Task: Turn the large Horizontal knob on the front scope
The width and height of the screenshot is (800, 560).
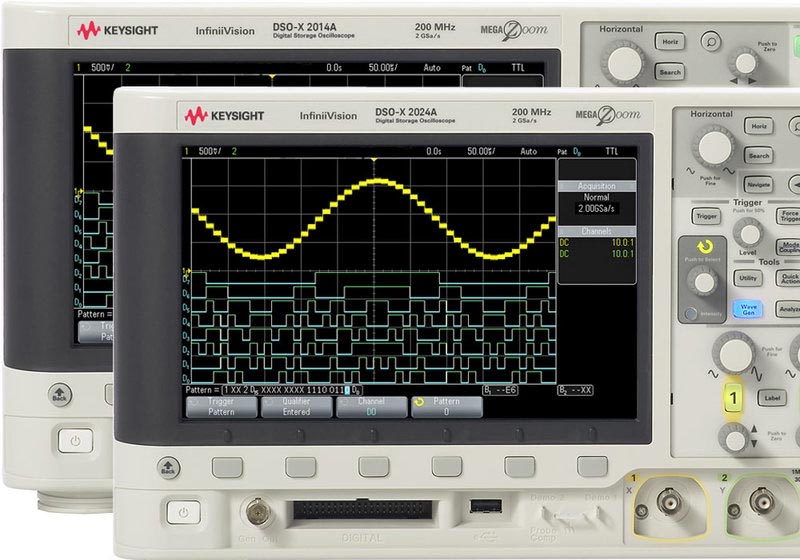Action: (714, 147)
